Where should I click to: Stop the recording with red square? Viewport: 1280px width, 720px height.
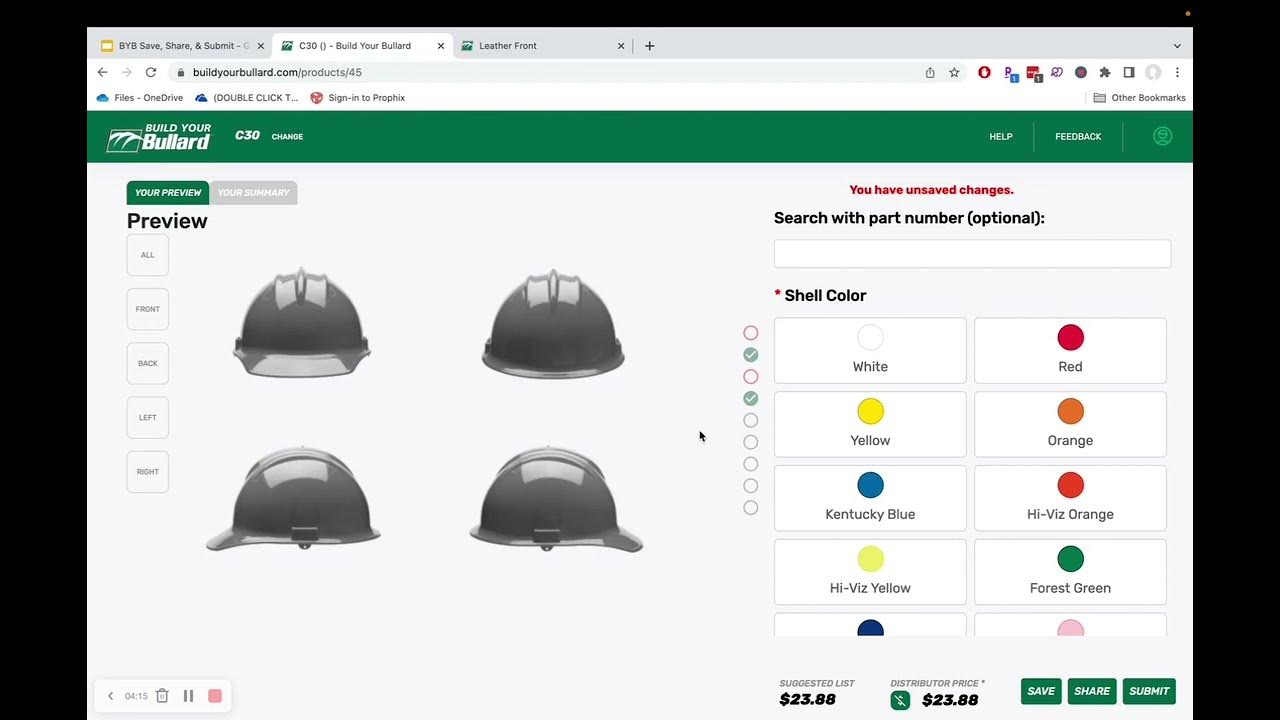pos(215,696)
